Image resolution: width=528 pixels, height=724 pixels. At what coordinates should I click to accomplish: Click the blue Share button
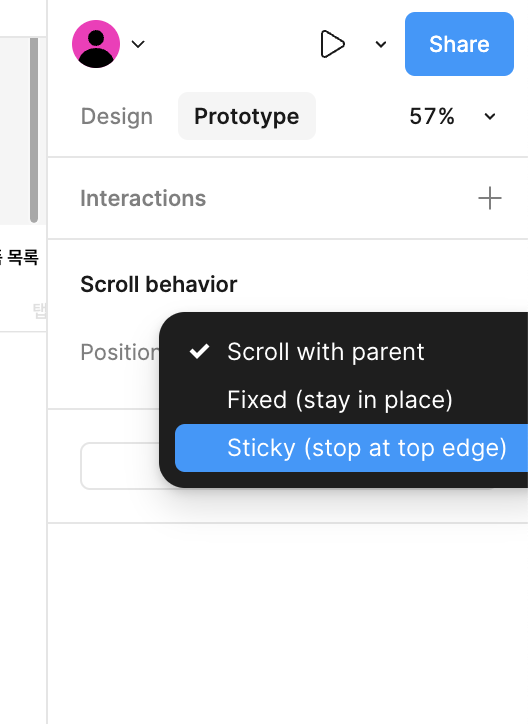click(x=459, y=44)
